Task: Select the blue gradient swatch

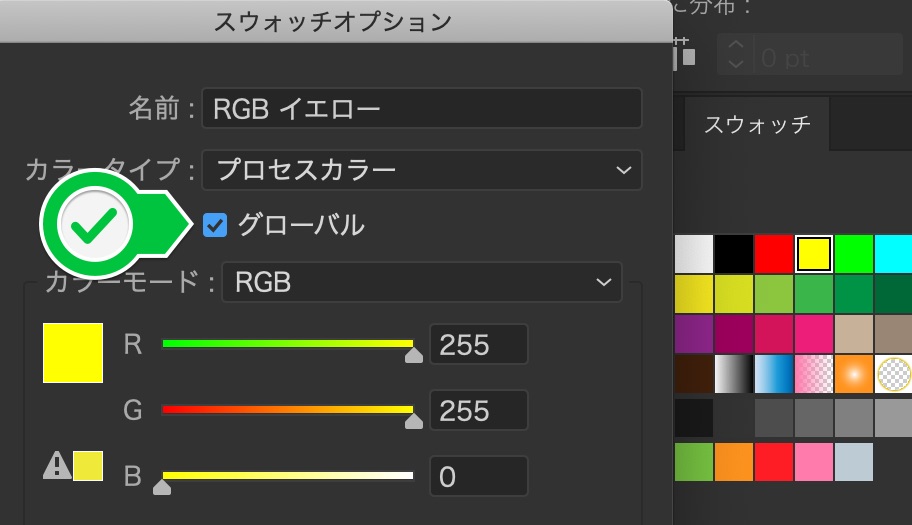Action: 774,374
